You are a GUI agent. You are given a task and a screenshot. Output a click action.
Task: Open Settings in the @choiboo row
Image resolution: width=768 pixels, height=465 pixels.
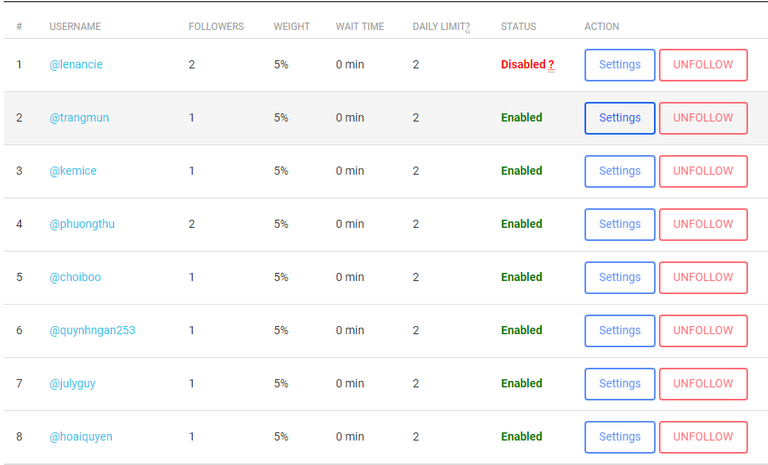pyautogui.click(x=619, y=277)
